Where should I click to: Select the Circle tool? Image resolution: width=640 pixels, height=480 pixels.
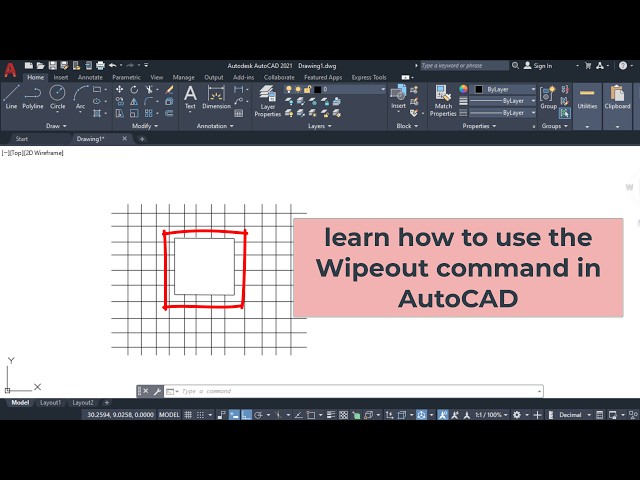coord(58,97)
